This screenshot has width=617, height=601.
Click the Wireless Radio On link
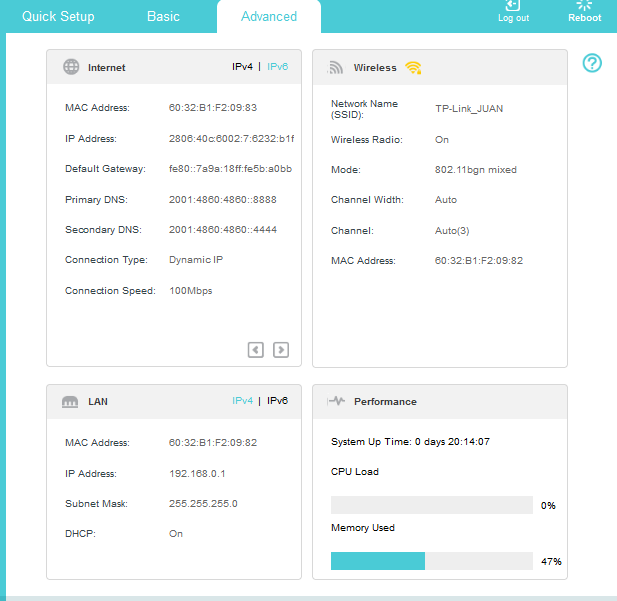[442, 140]
